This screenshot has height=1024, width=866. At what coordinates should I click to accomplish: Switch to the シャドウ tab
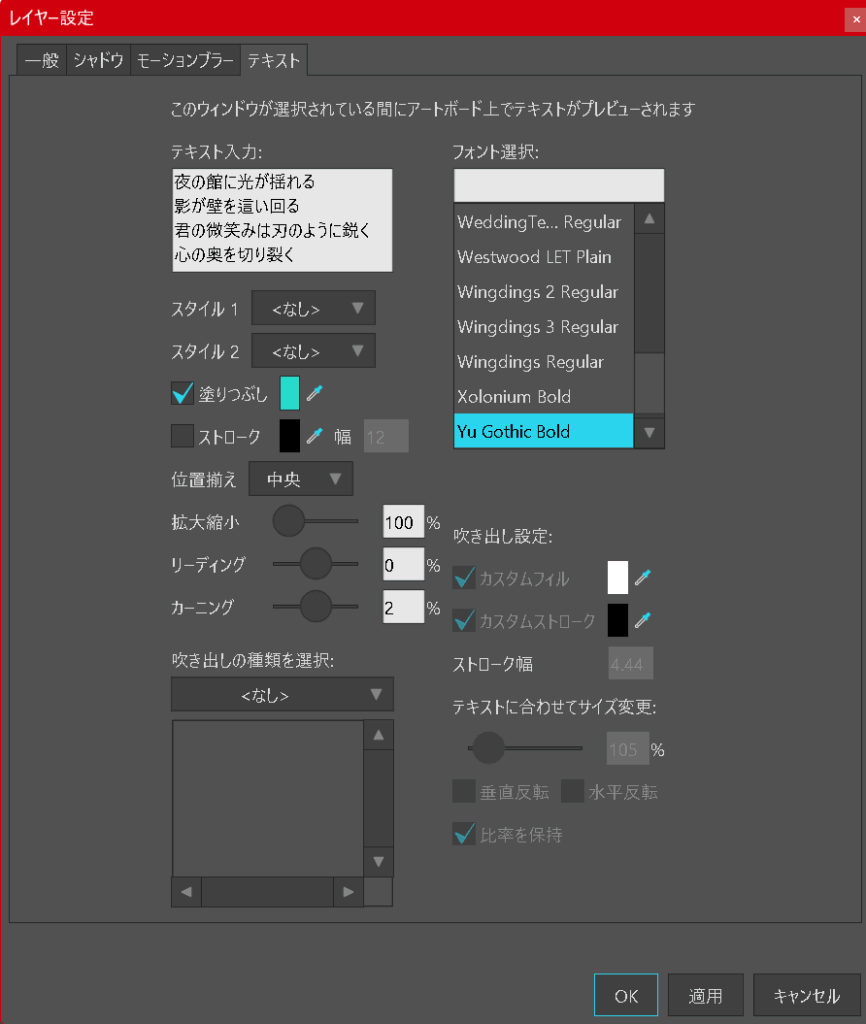coord(98,61)
